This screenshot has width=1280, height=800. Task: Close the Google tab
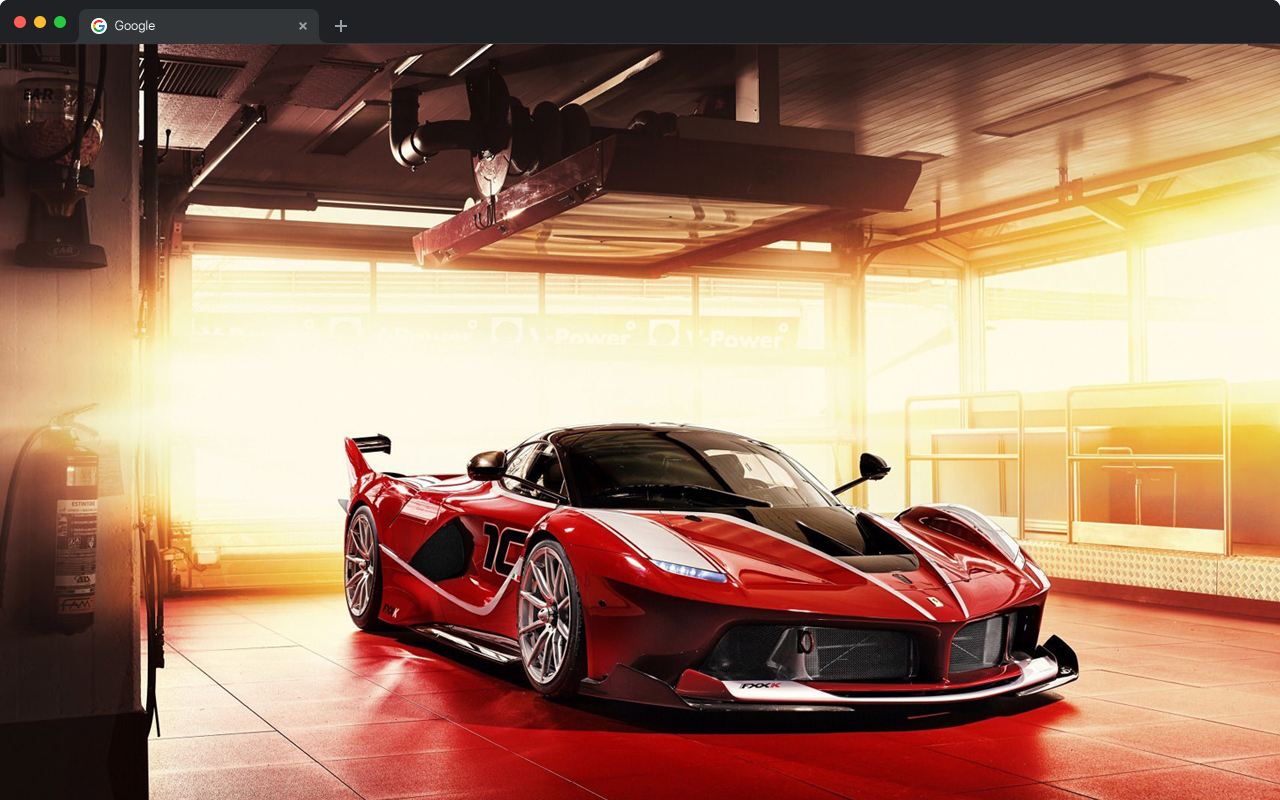(303, 26)
